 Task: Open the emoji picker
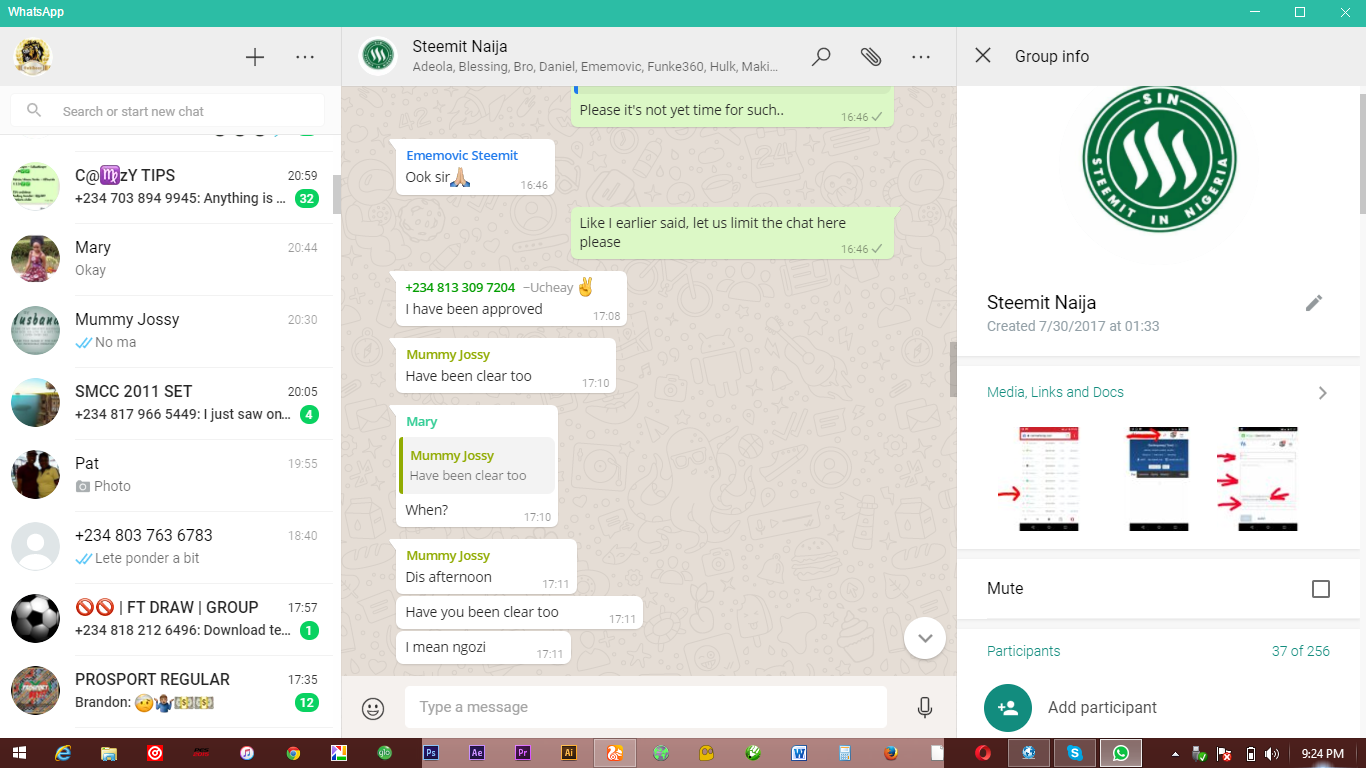tap(372, 707)
